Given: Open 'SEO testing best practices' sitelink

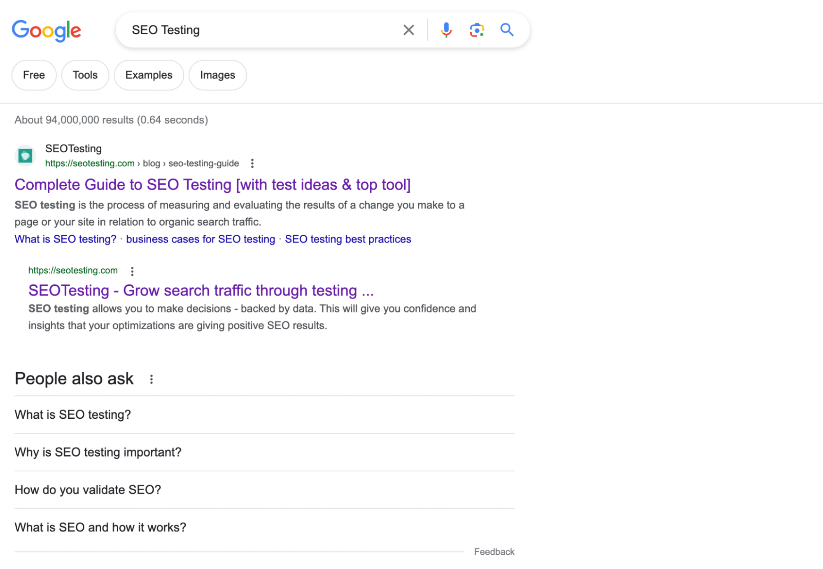Looking at the screenshot, I should (348, 239).
